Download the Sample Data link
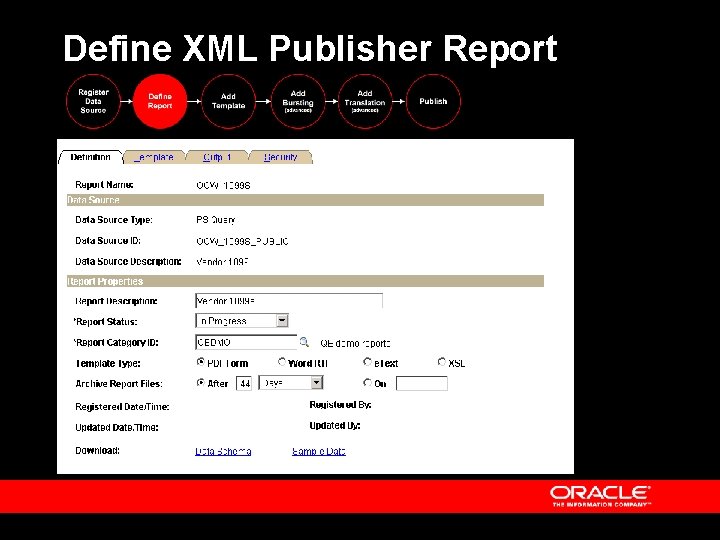This screenshot has height=540, width=720. click(x=319, y=451)
